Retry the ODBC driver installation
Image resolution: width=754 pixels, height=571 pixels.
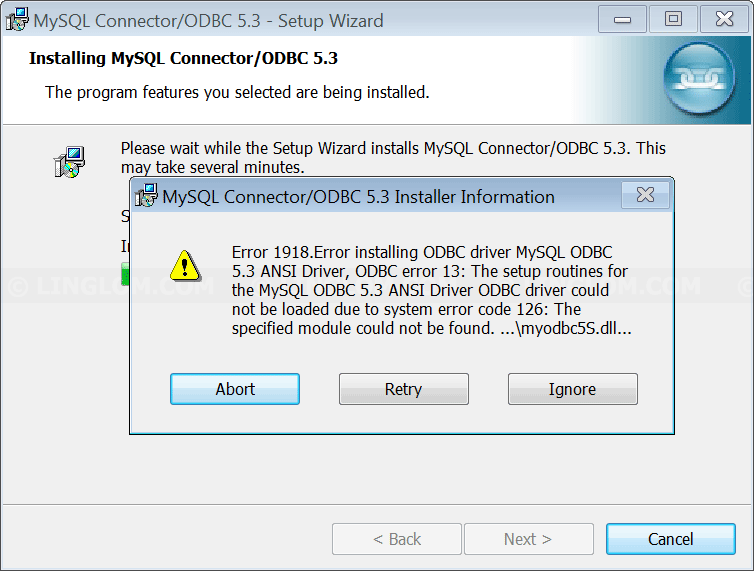click(403, 389)
